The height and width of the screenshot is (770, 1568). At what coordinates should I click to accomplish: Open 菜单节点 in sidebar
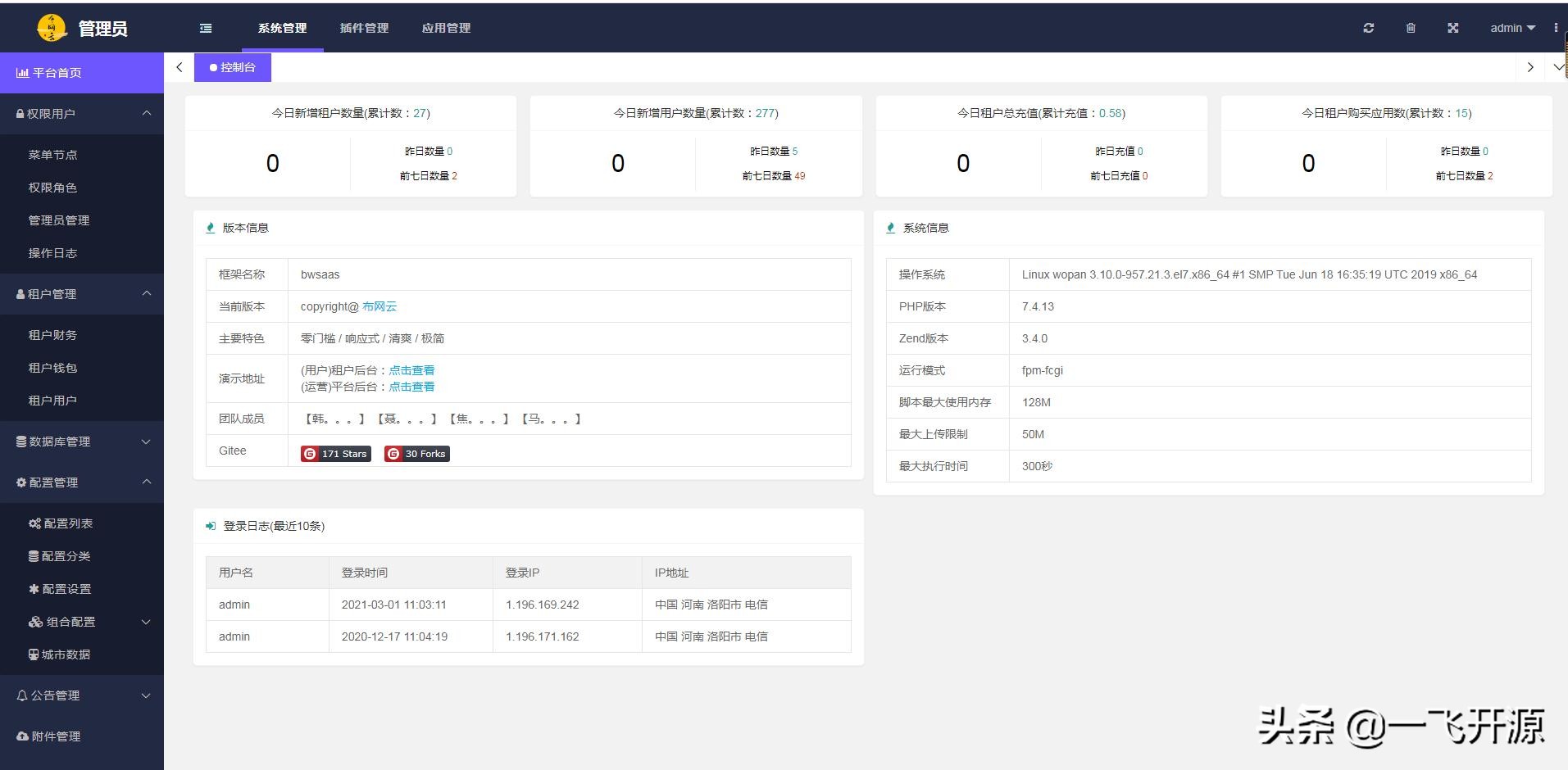pyautogui.click(x=52, y=155)
